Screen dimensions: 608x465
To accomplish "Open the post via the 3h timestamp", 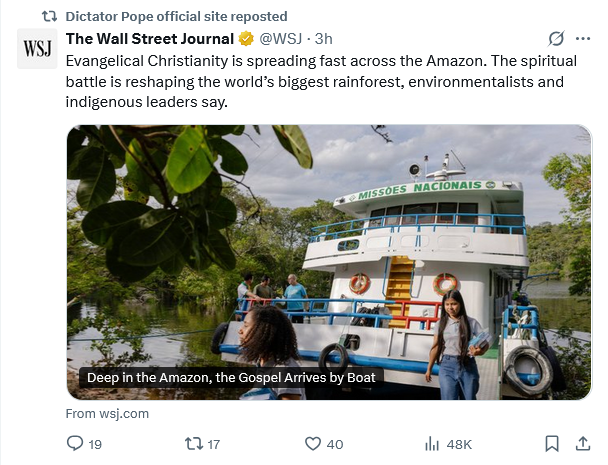I will [x=324, y=39].
